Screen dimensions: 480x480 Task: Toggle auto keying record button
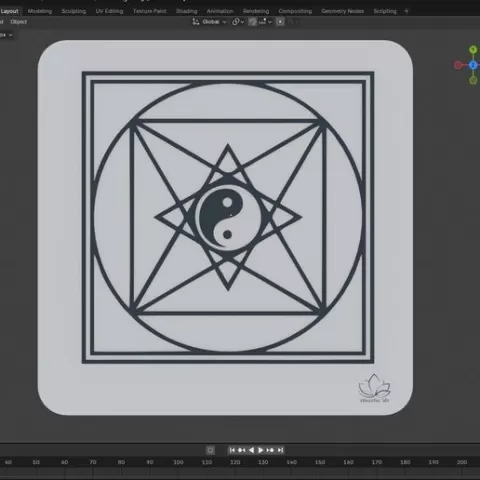click(210, 450)
